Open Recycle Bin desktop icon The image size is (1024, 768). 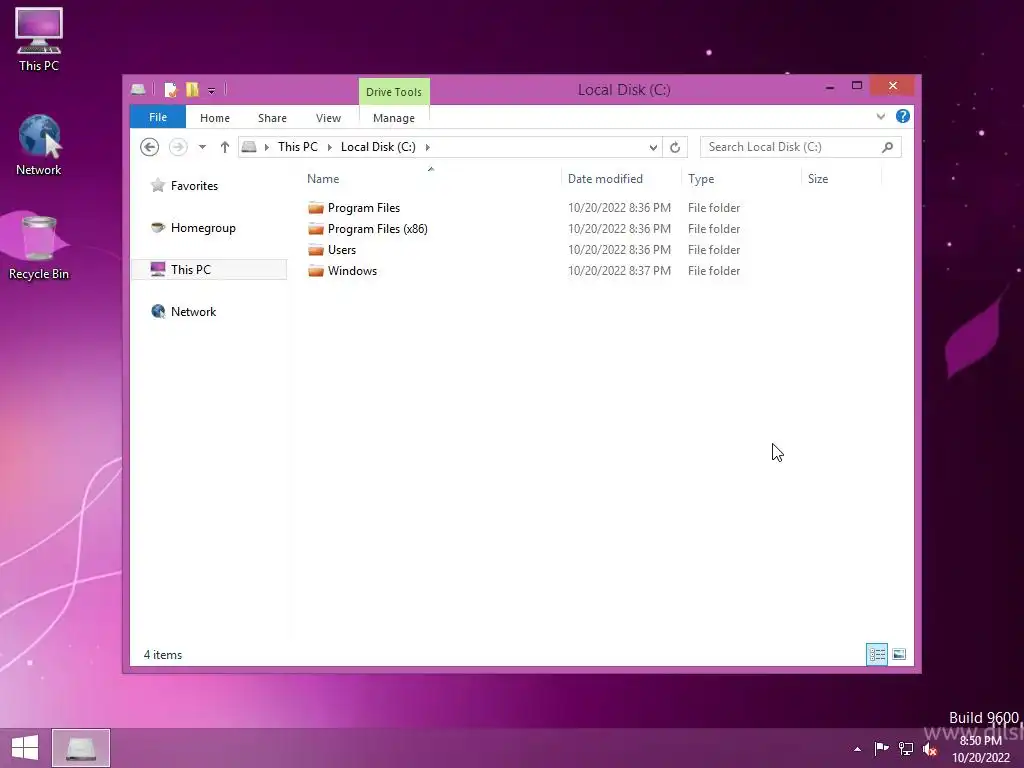[x=39, y=248]
